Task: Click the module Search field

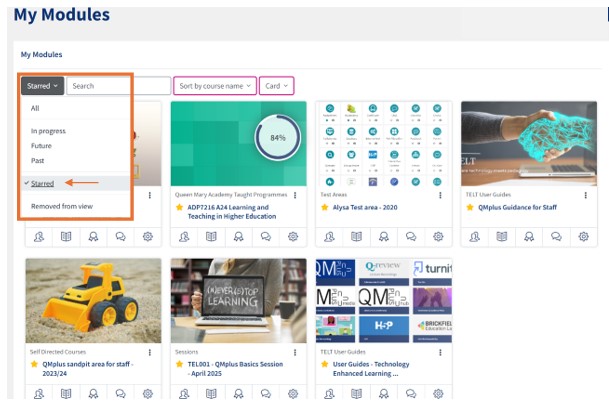Action: pyautogui.click(x=118, y=86)
